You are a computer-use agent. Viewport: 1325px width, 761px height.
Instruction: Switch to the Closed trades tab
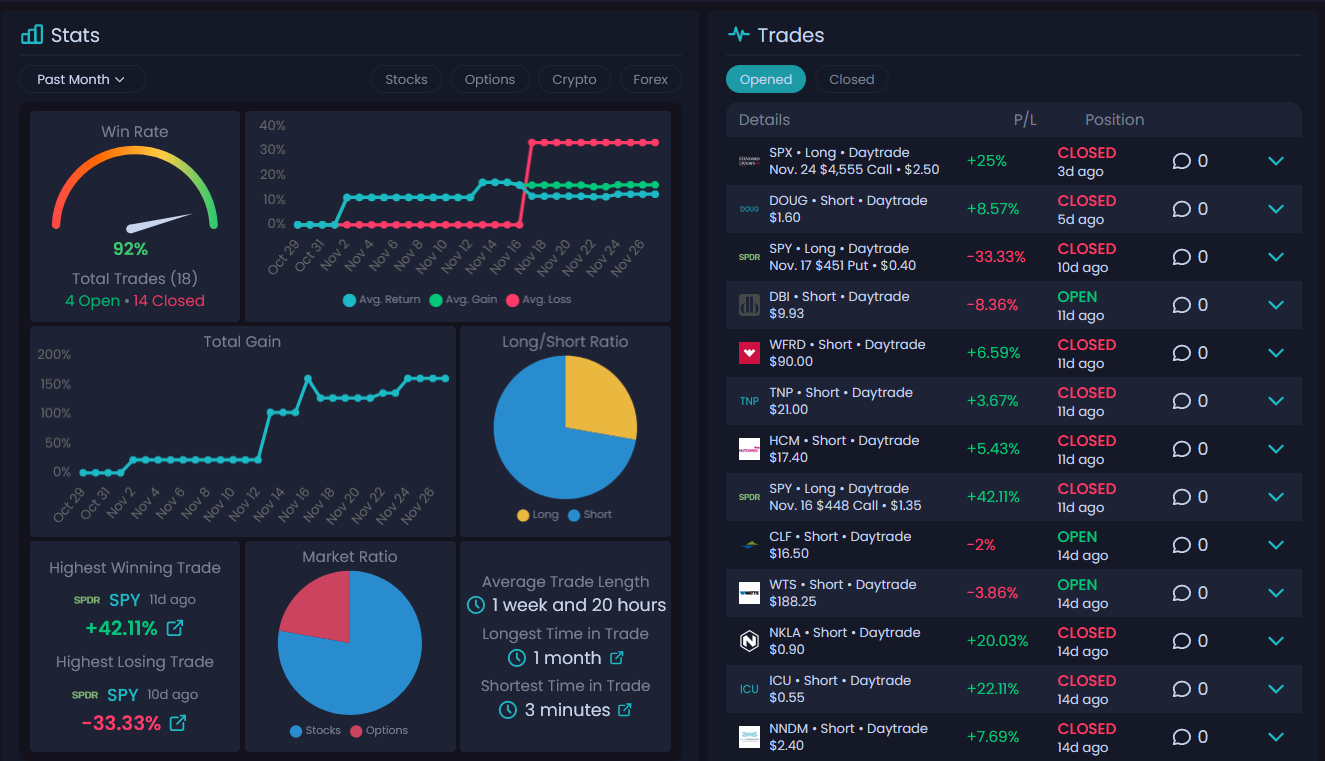point(851,79)
